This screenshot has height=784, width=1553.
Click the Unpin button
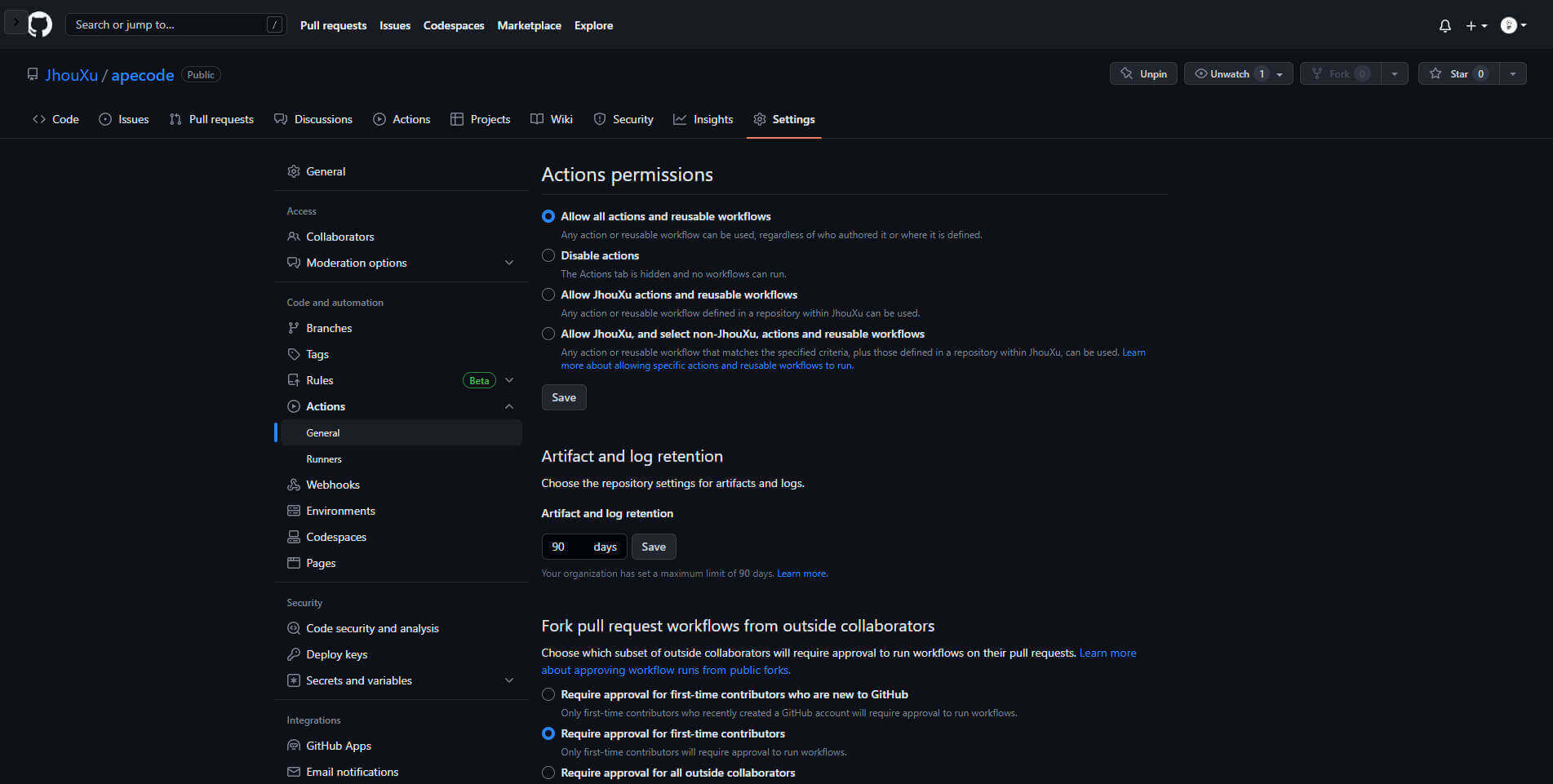coord(1143,73)
